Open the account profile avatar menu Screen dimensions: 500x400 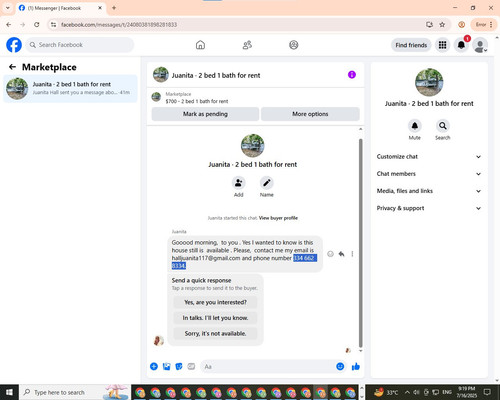(x=480, y=45)
